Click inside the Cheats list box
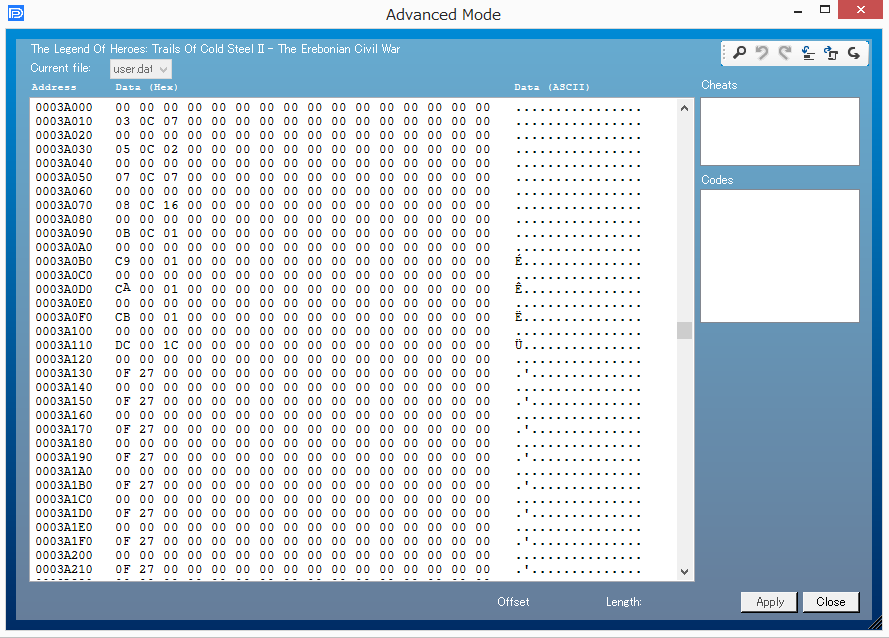889x638 pixels. 780,132
